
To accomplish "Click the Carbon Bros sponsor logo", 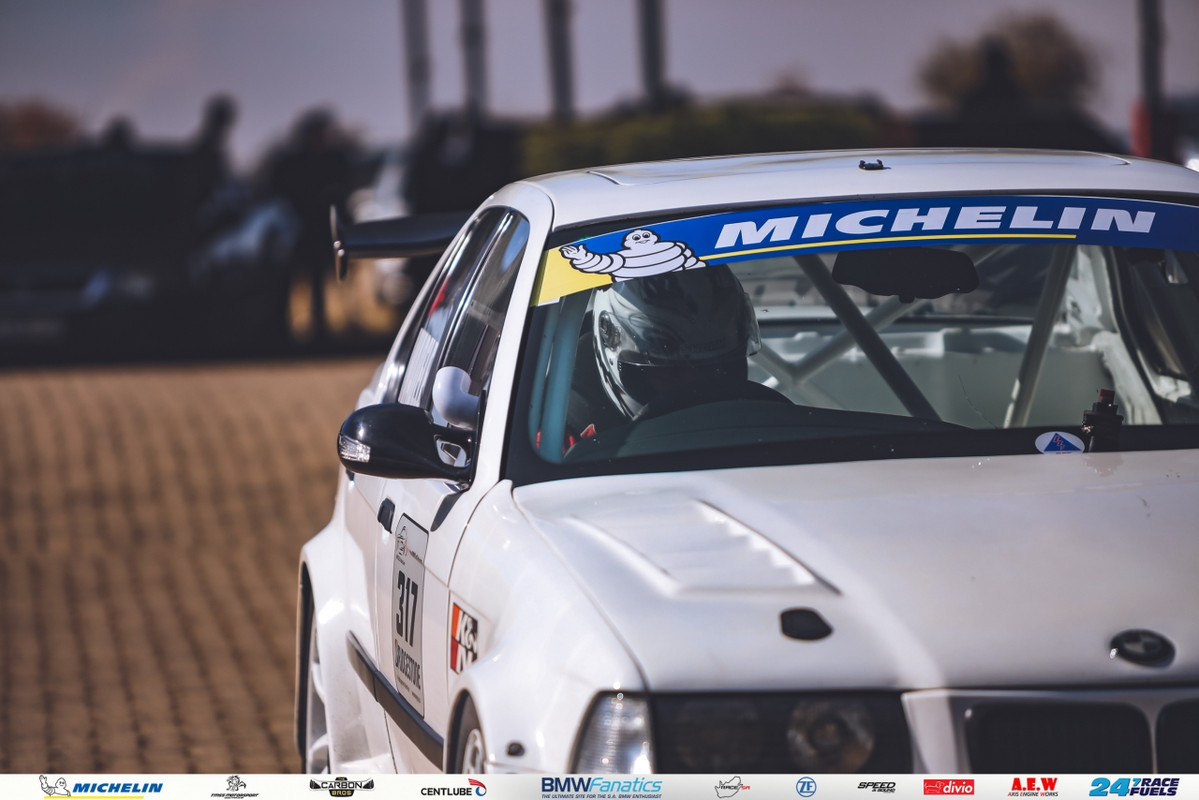I will [341, 786].
